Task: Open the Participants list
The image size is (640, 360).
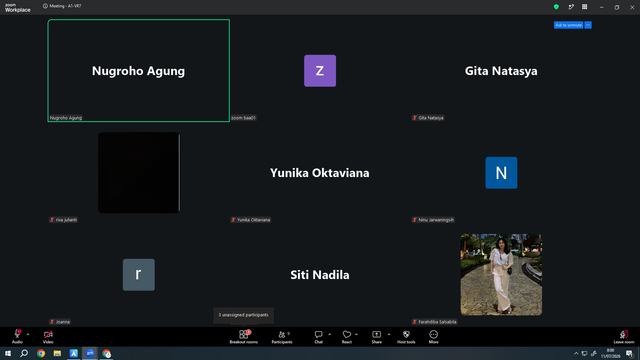Action: pyautogui.click(x=282, y=337)
